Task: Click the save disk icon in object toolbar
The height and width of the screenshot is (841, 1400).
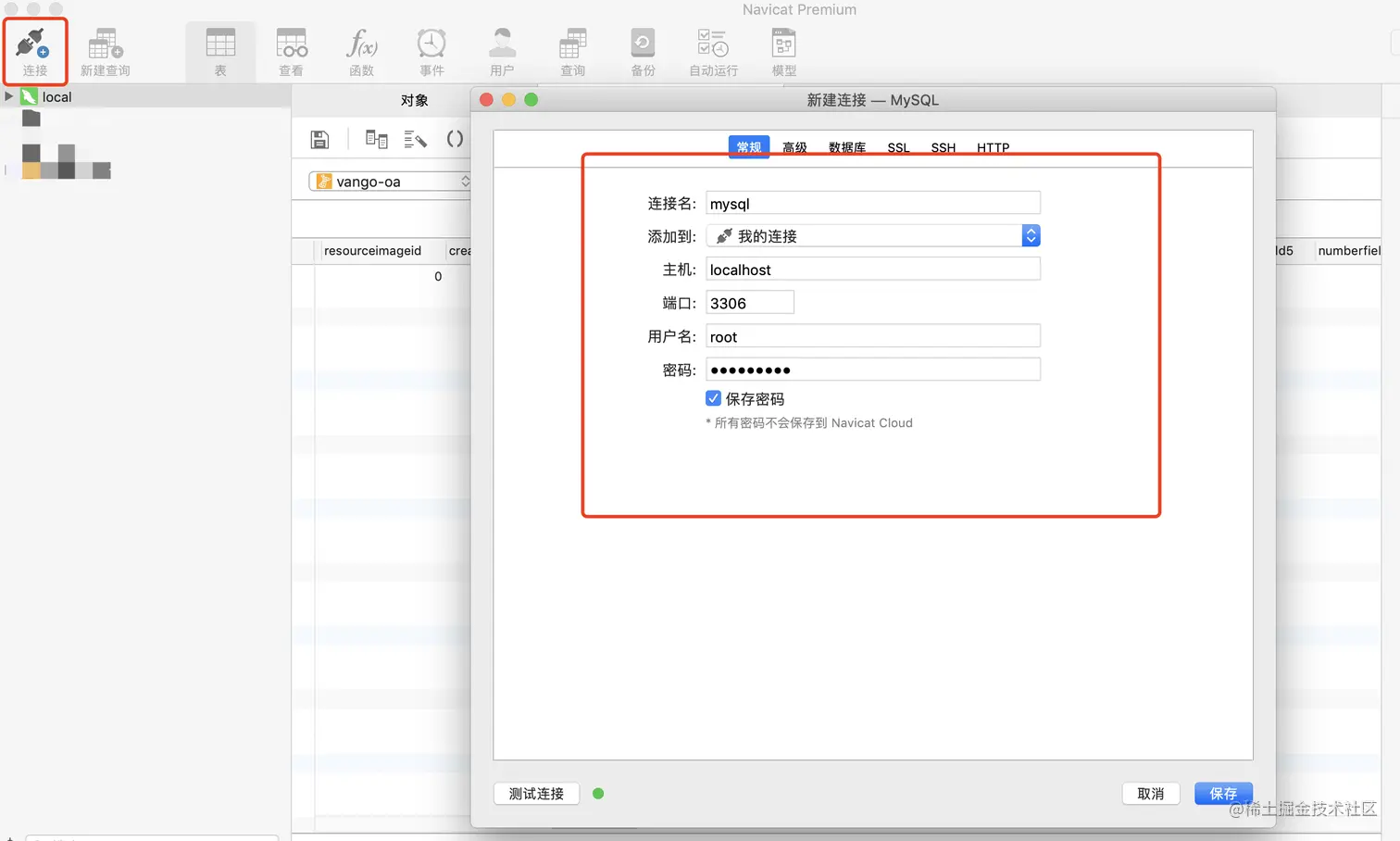Action: 319,139
